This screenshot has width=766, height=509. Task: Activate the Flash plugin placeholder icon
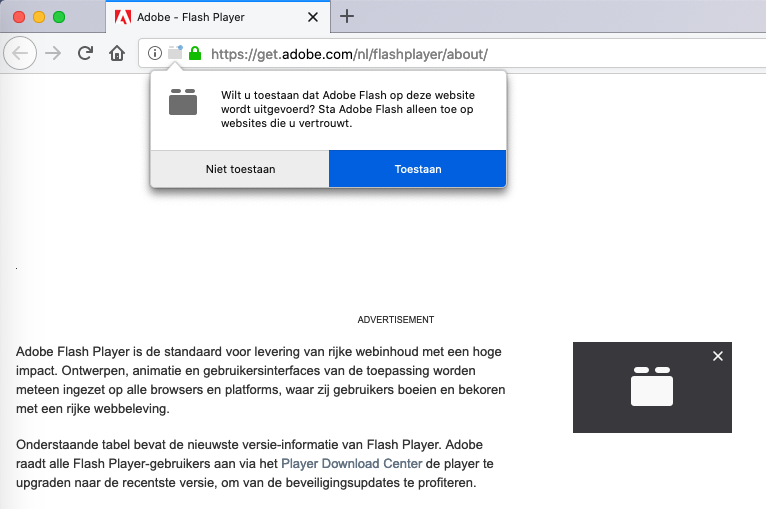(651, 386)
